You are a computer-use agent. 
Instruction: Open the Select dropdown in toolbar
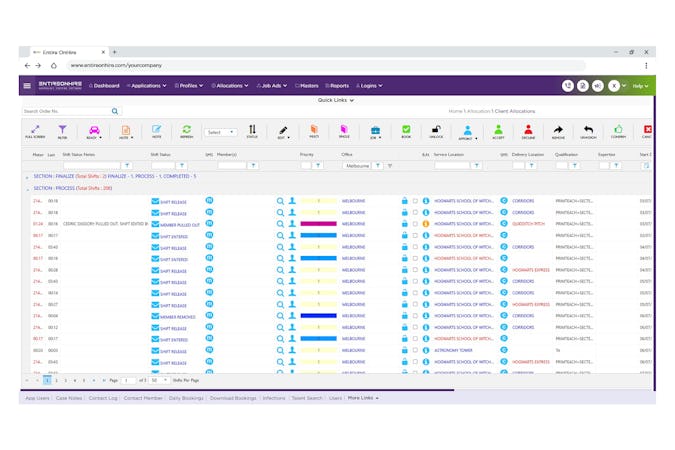click(x=220, y=132)
